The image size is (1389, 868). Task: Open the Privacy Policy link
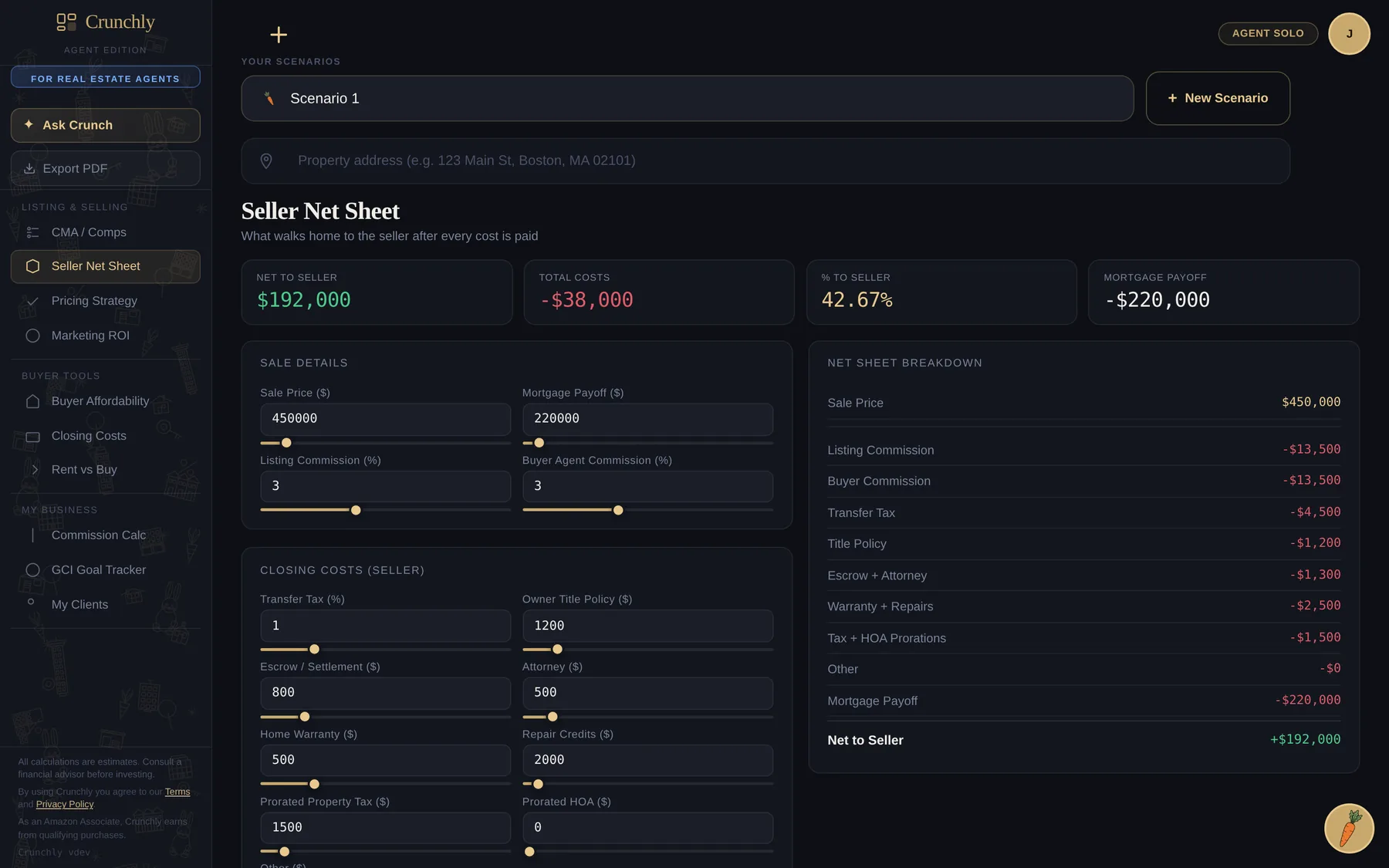point(65,804)
